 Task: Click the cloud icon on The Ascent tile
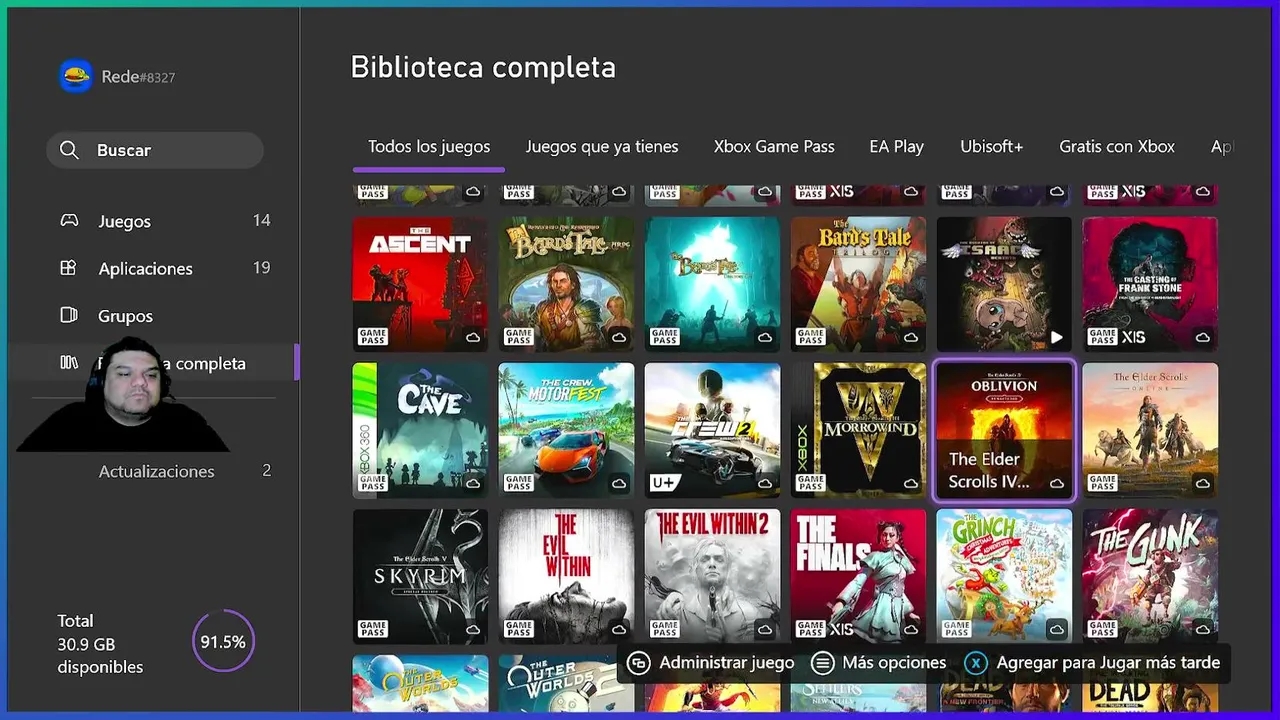[x=473, y=337]
